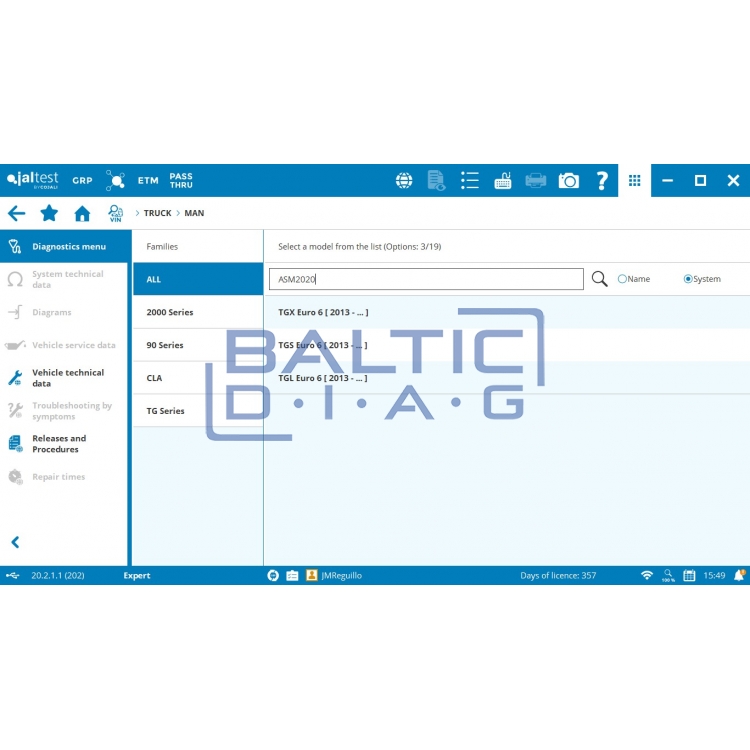Open the GRP module
This screenshot has width=750, height=750.
[x=82, y=180]
